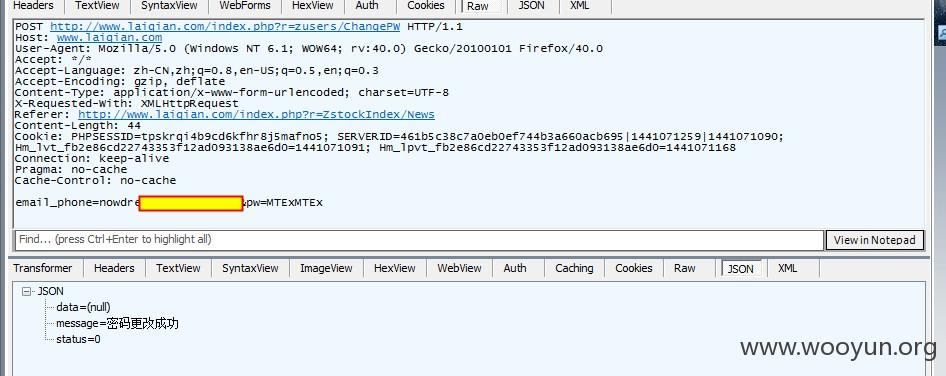Select the response Auth tab

click(x=515, y=268)
